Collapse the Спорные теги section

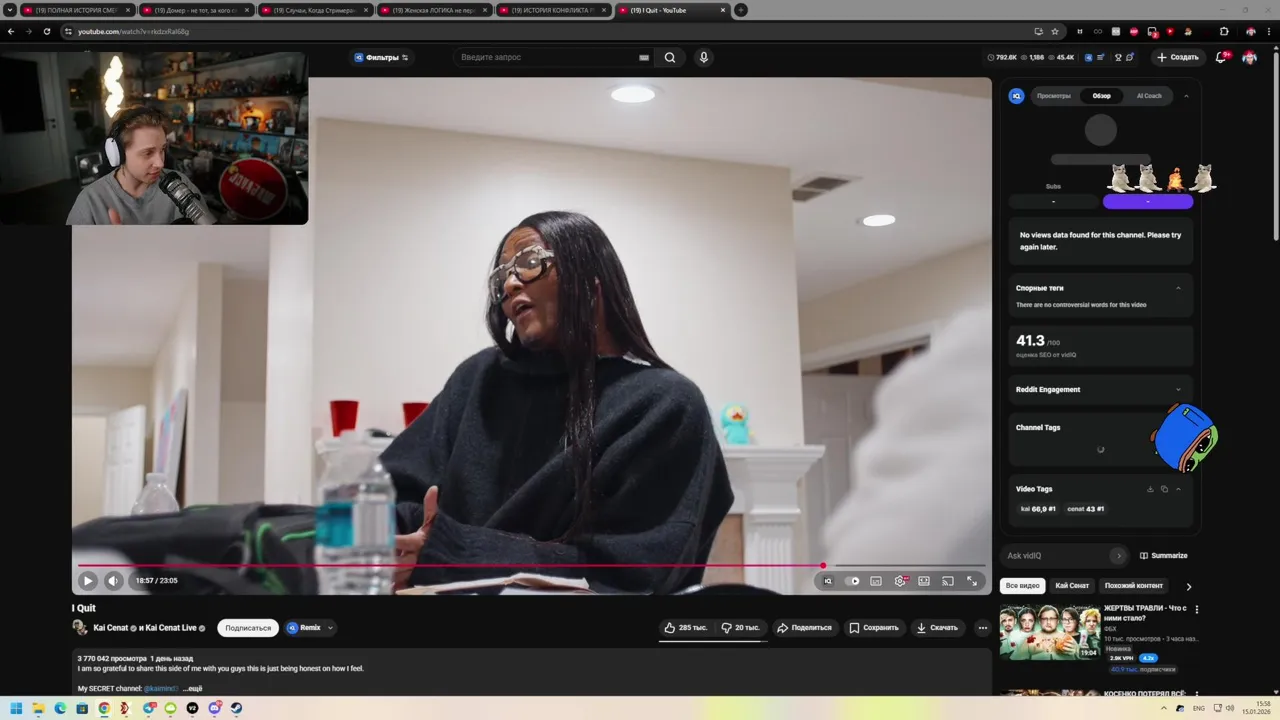(x=1178, y=288)
